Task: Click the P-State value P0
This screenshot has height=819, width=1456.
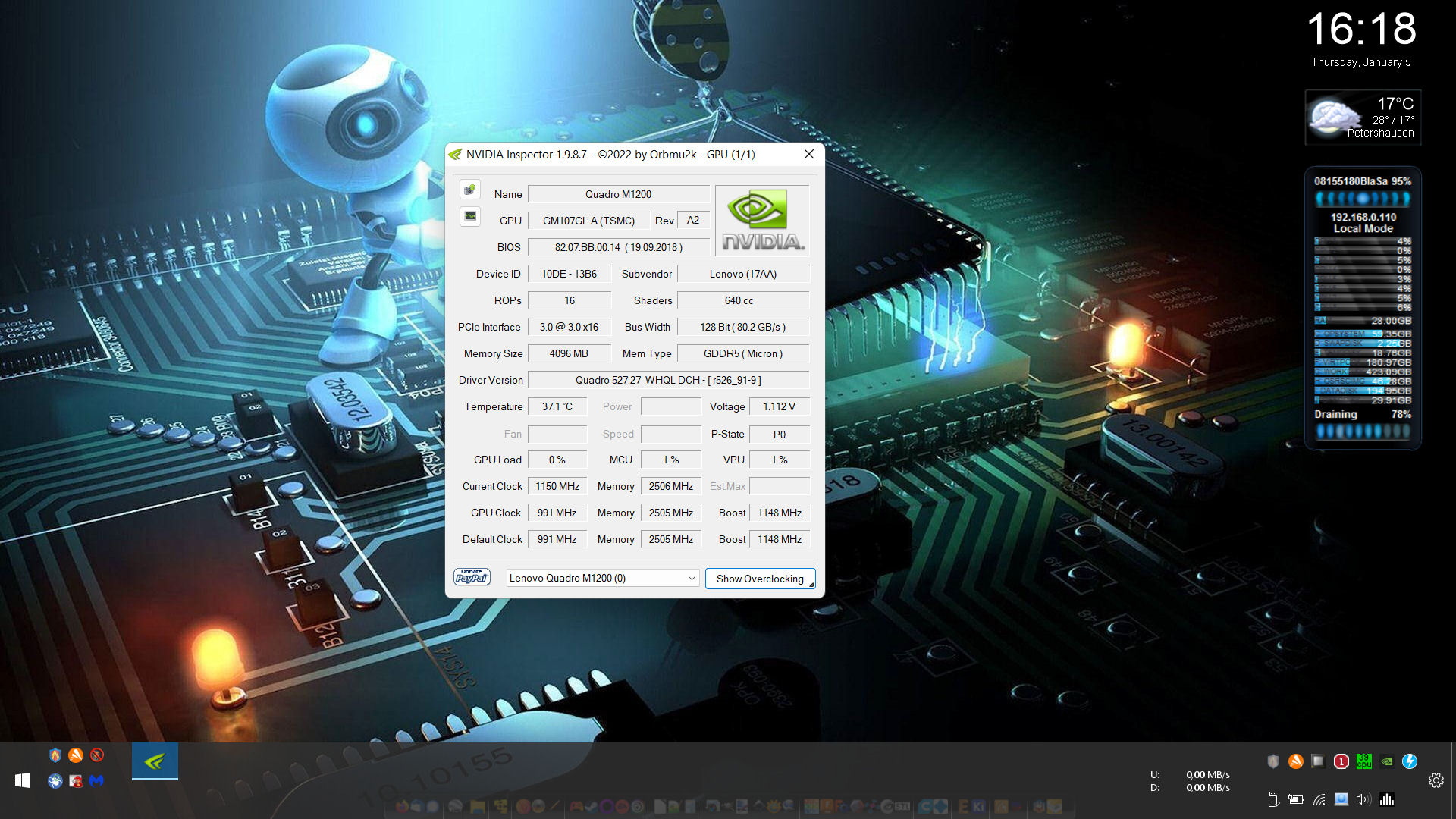Action: (x=779, y=434)
